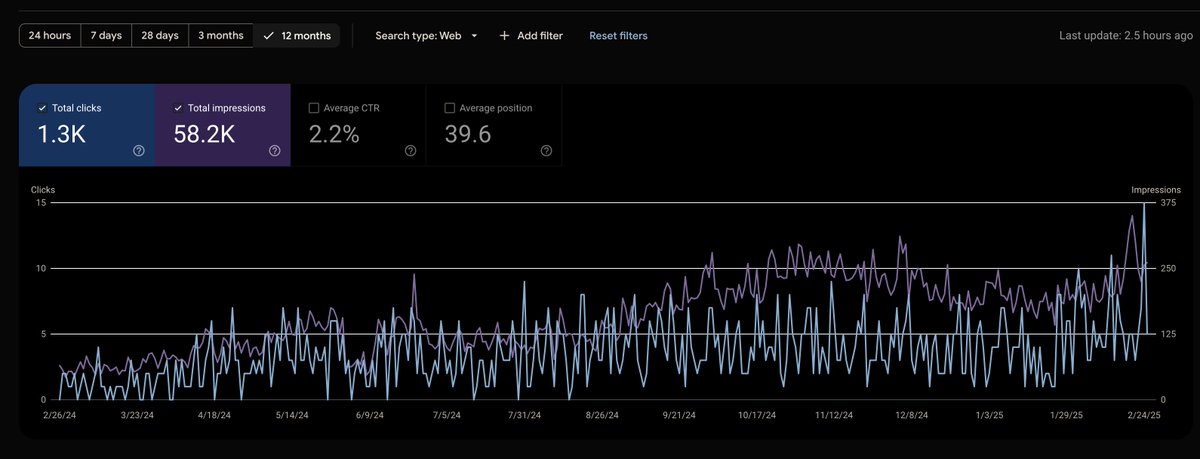Uncheck the Total impressions checkbox
Image resolution: width=1200 pixels, height=459 pixels.
point(179,108)
